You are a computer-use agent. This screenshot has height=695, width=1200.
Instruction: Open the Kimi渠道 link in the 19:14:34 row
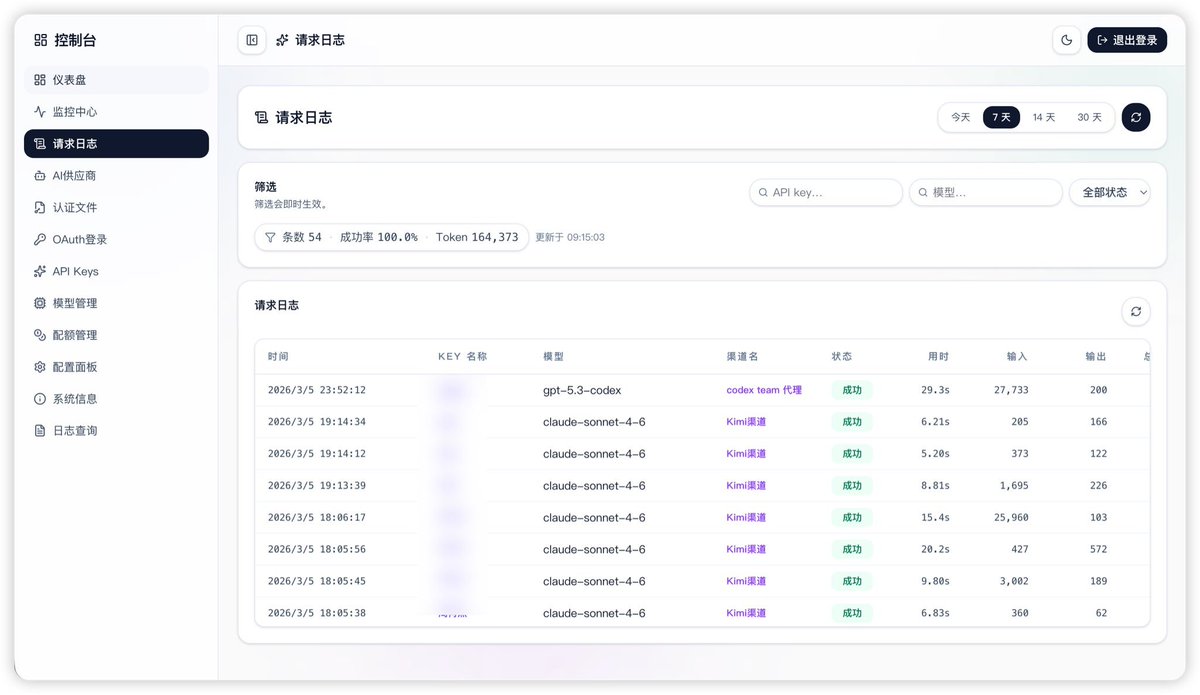[746, 422]
